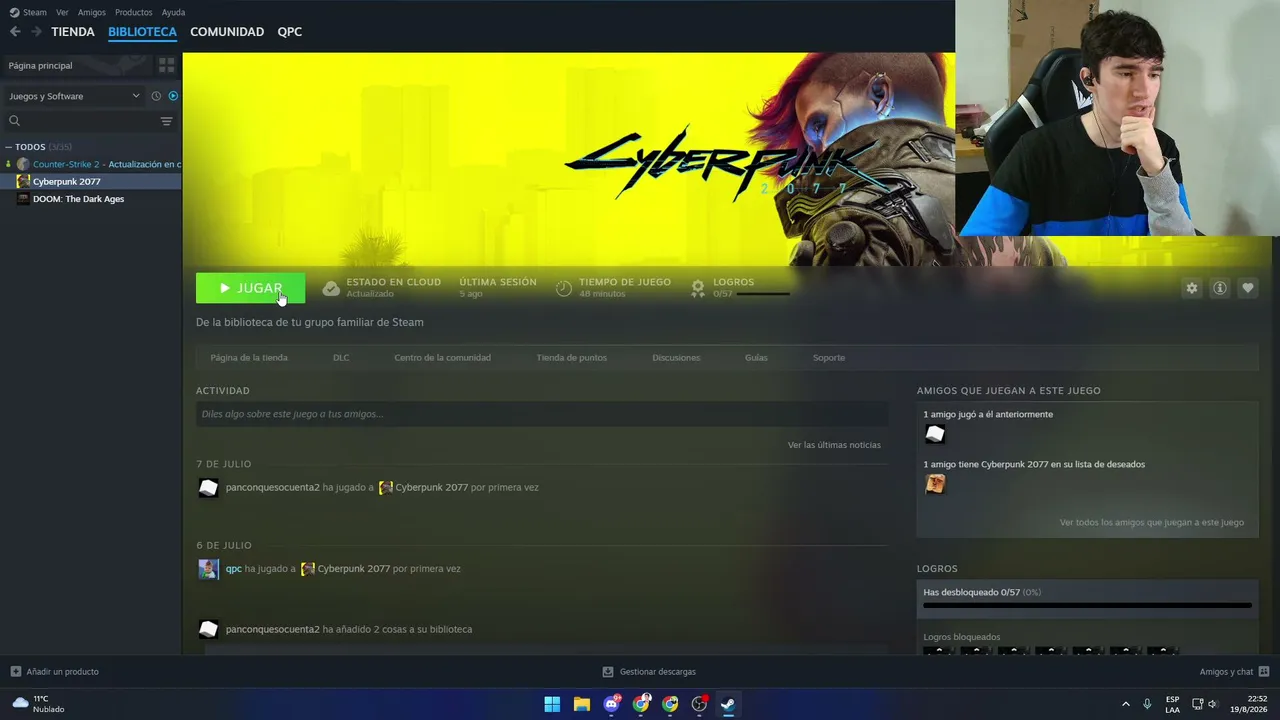Open OBS Studio from taskbar
Viewport: 1280px width, 720px height.
click(699, 704)
